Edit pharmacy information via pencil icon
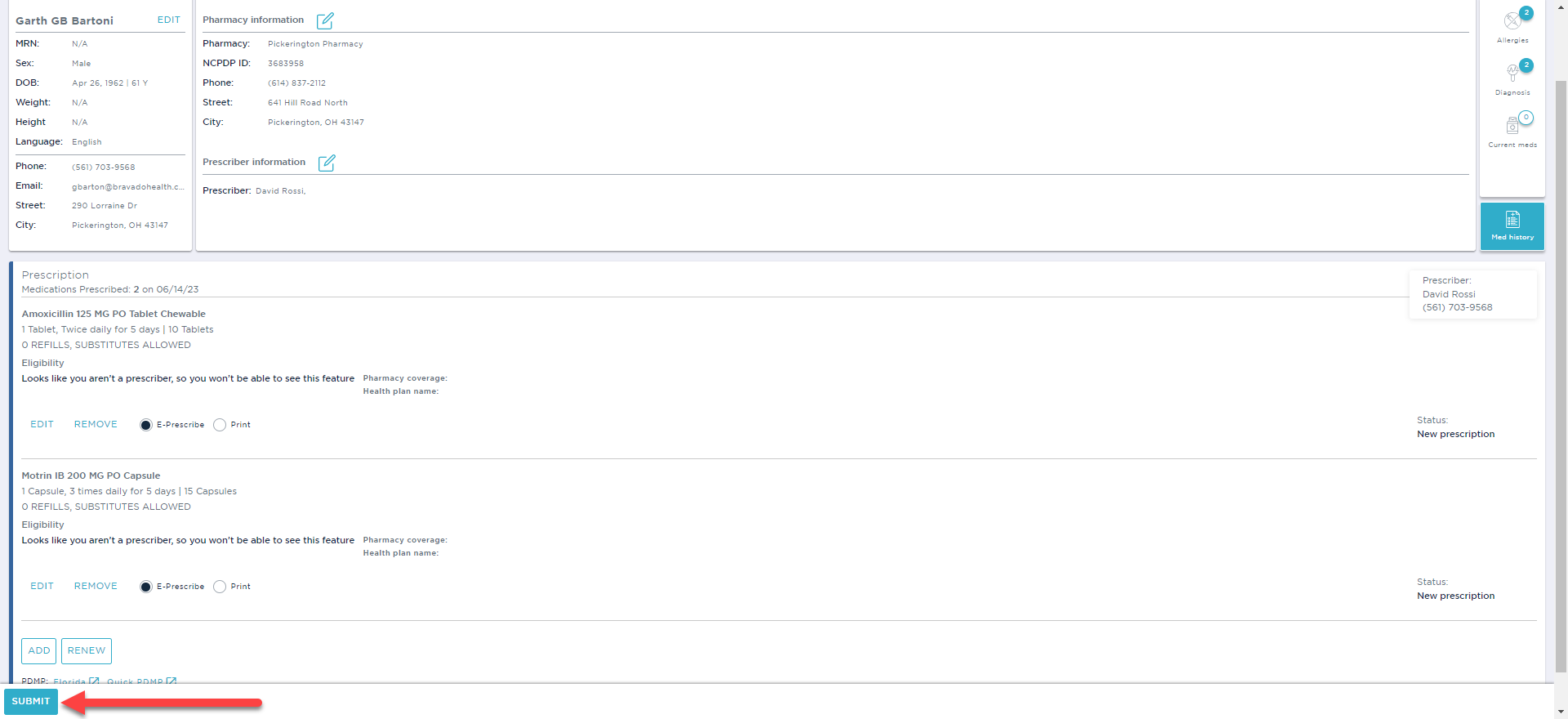 tap(325, 20)
